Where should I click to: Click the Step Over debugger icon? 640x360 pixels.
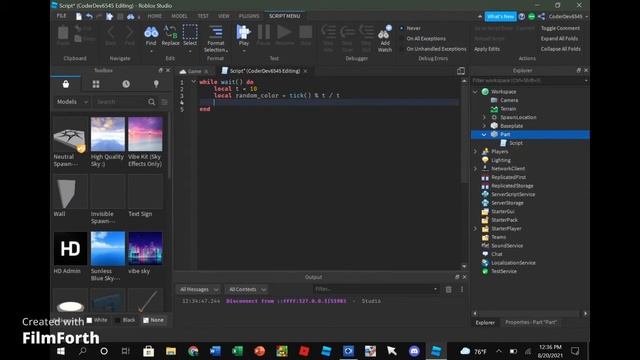[x=347, y=32]
